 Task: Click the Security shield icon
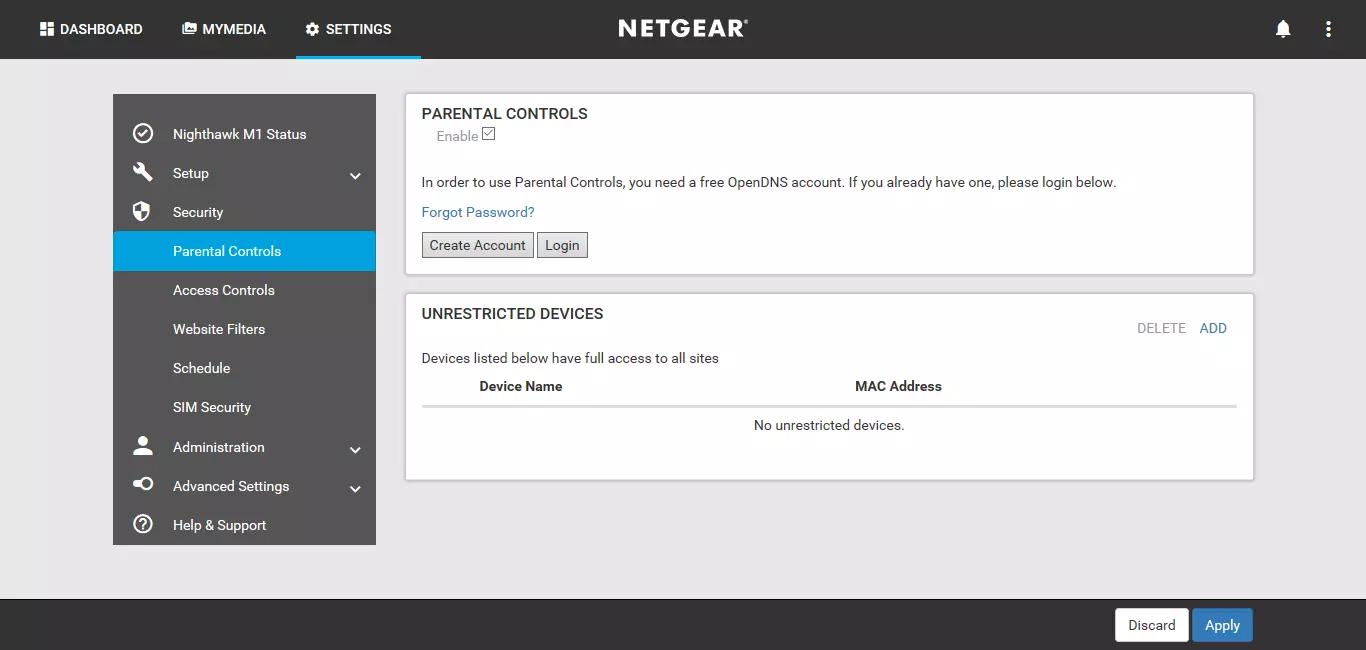(142, 211)
